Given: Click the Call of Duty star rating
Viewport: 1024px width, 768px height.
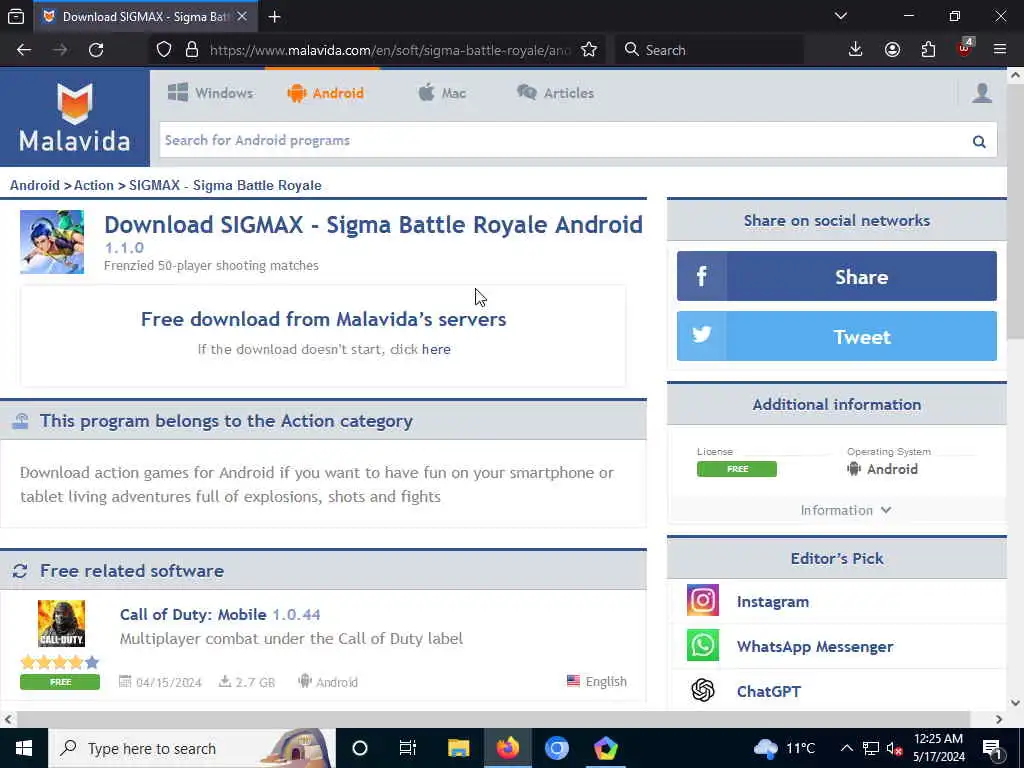Looking at the screenshot, I should 59,662.
